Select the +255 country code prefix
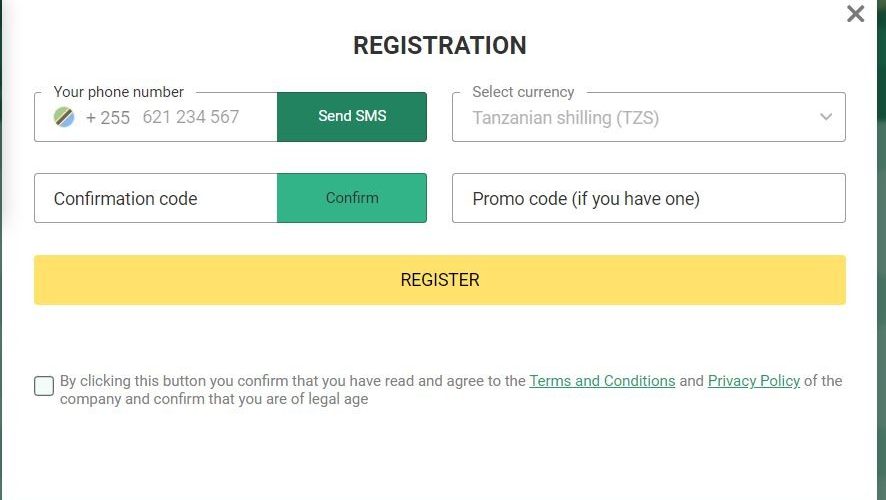Viewport: 886px width, 500px height. click(x=108, y=118)
